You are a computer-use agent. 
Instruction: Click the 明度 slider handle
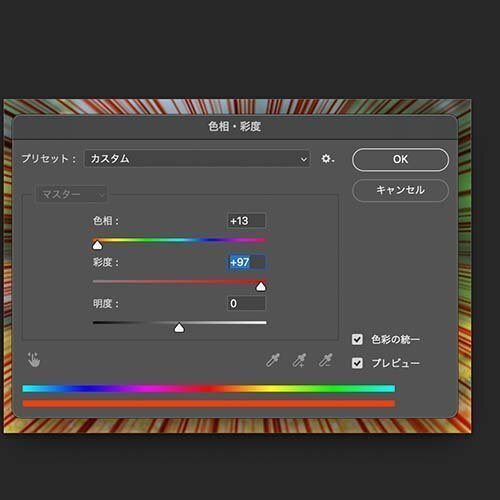[179, 328]
